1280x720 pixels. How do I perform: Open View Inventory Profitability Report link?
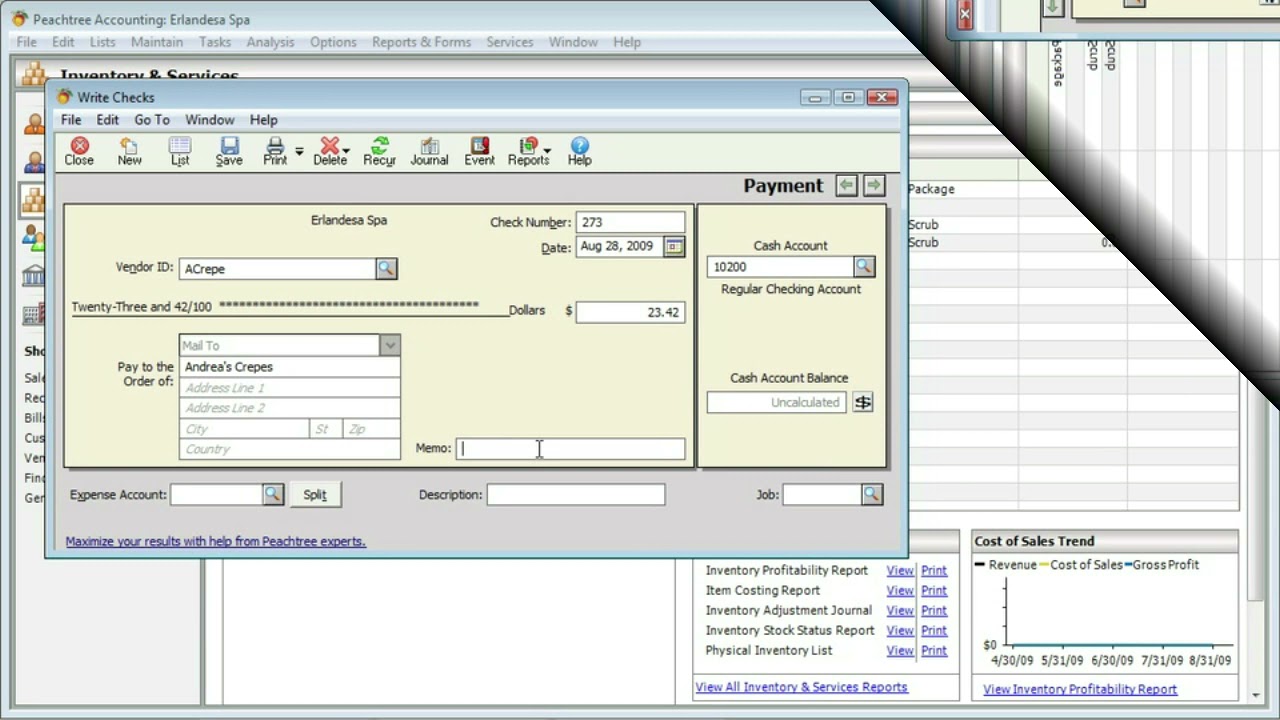pos(1080,689)
